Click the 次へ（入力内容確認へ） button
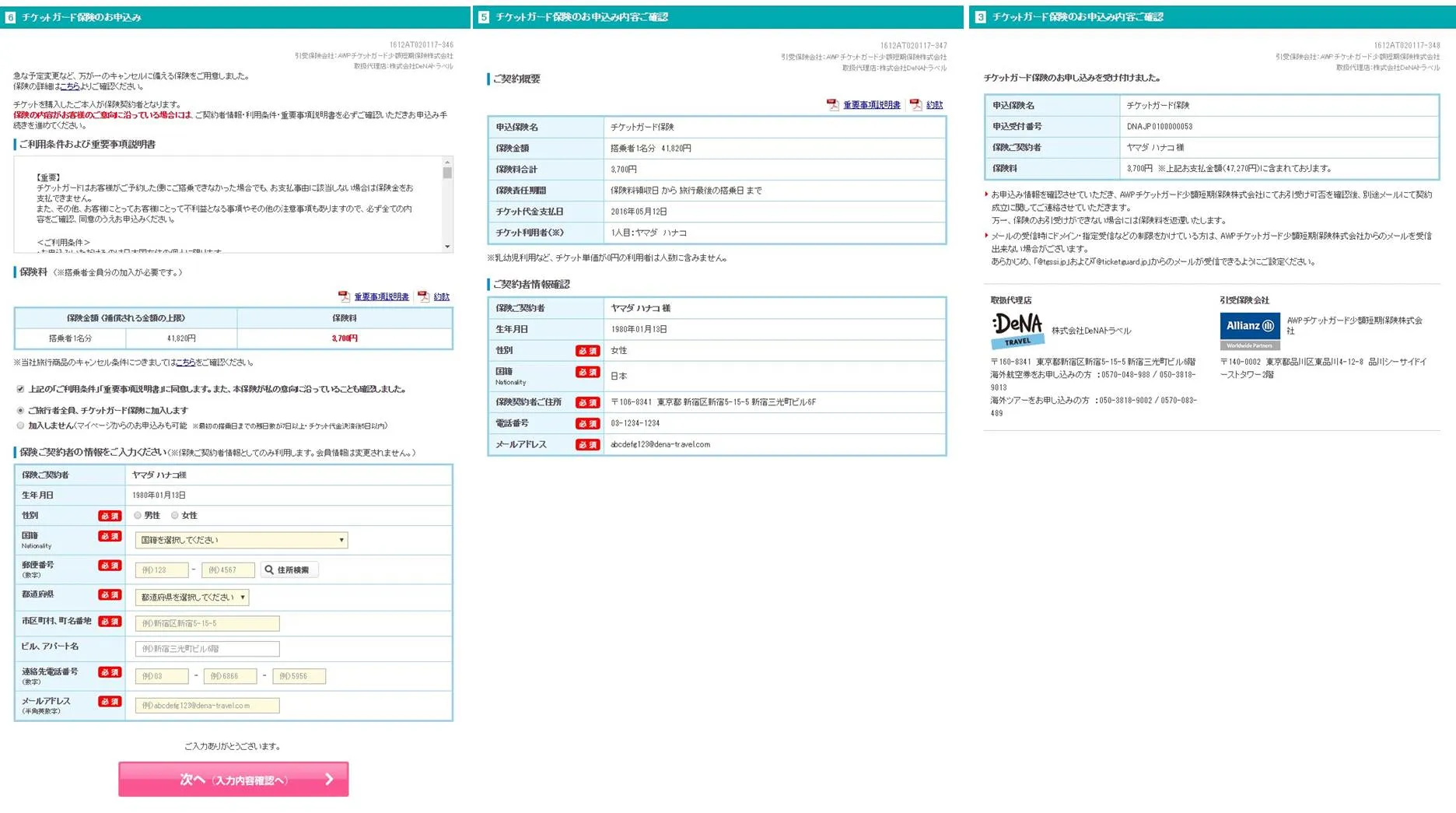The image size is (1456, 813). [x=233, y=779]
